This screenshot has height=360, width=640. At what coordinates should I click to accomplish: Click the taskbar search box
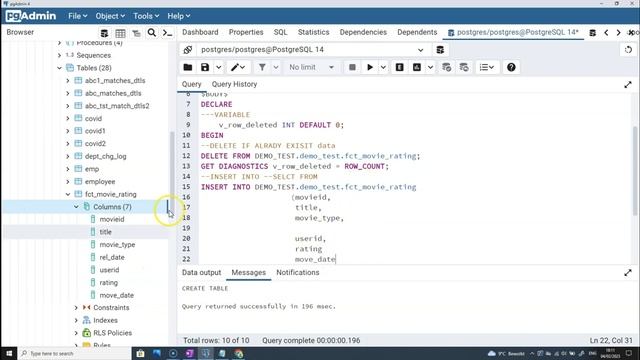pos(75,353)
